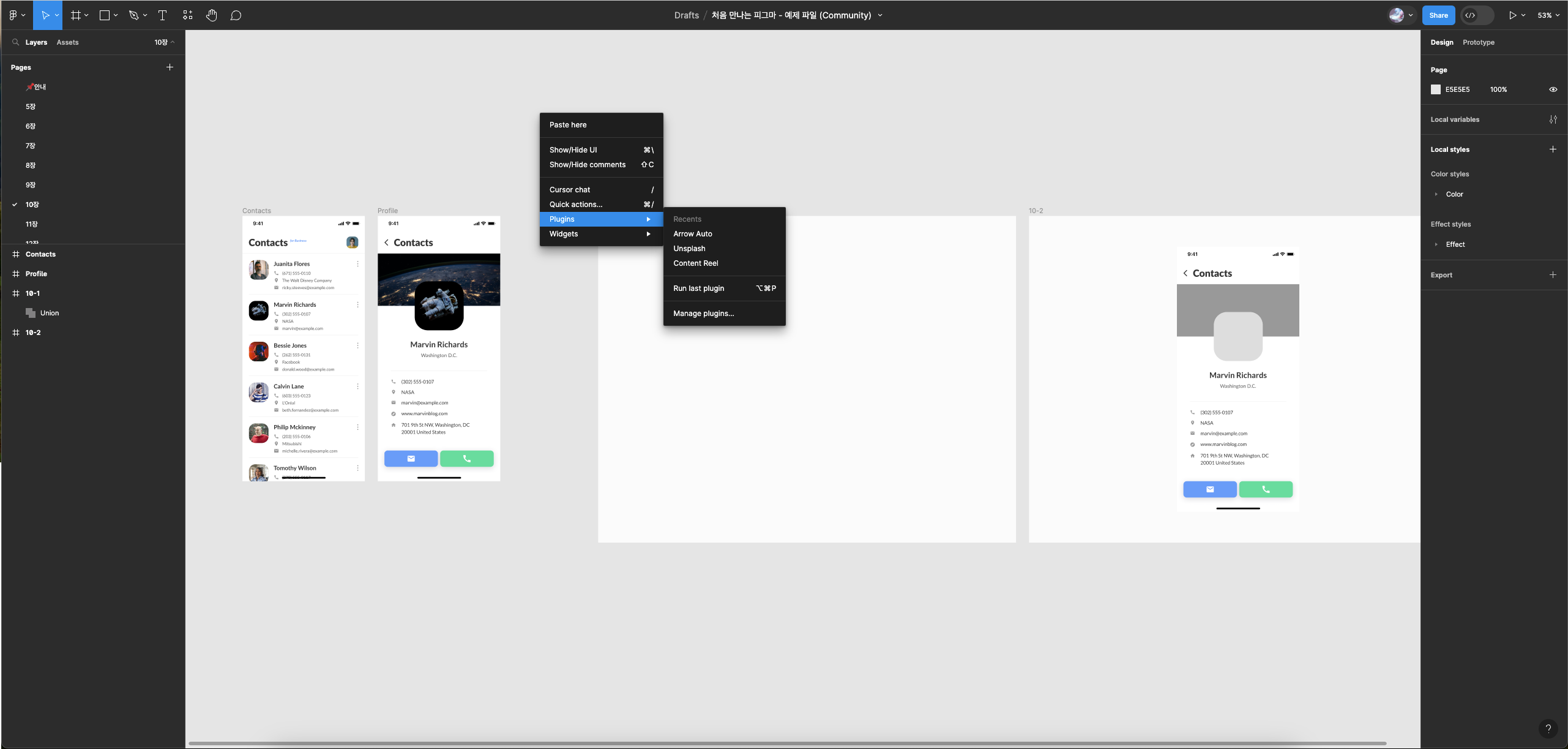Viewport: 1568px width, 749px height.
Task: Open the Local variables settings icon
Action: click(x=1553, y=119)
